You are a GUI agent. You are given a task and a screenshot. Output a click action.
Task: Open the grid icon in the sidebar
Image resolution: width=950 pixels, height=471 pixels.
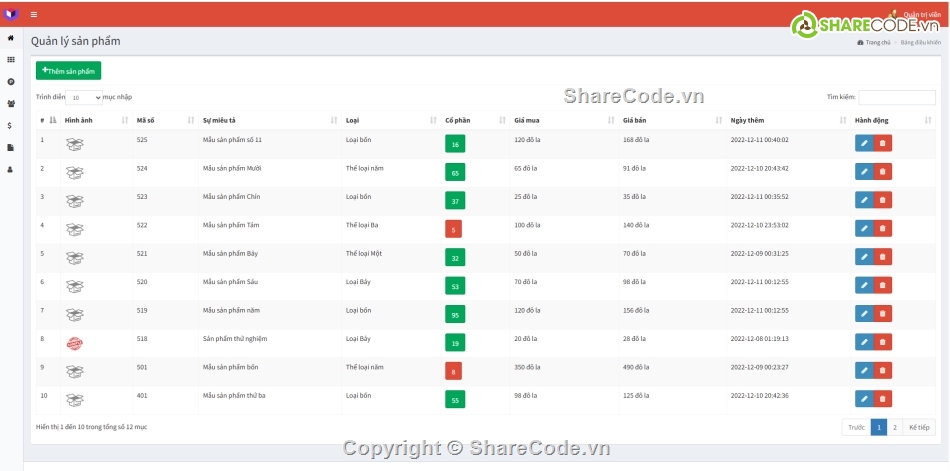[11, 60]
